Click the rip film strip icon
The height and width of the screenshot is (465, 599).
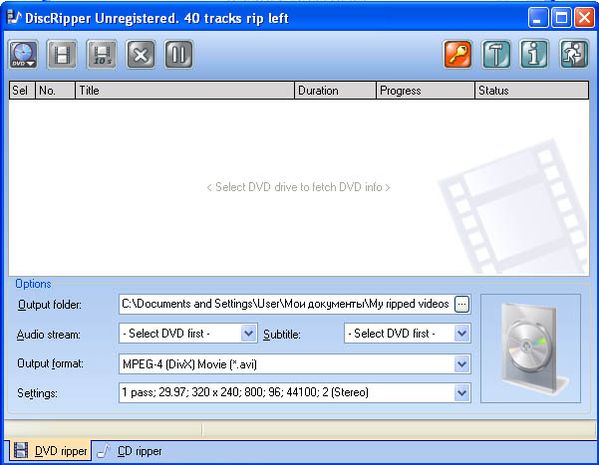click(62, 55)
